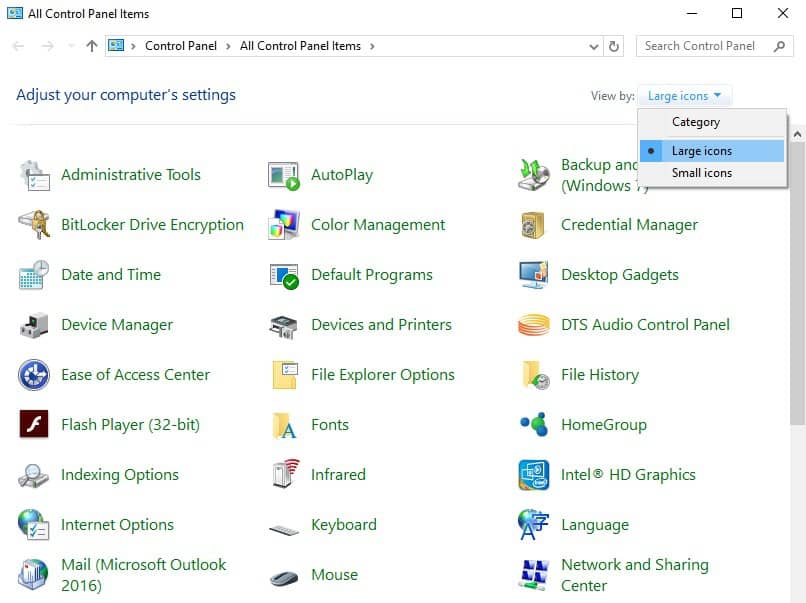Open the address bar history dropdown arrow
806x603 pixels.
(596, 46)
